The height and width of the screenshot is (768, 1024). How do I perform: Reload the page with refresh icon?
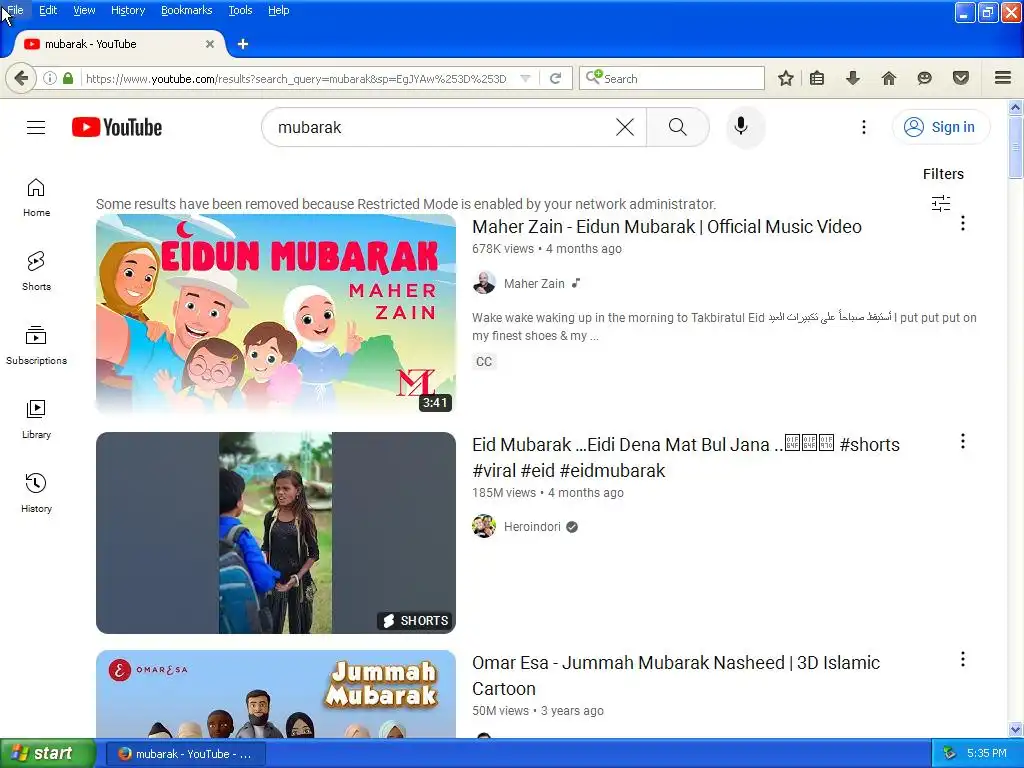pos(555,78)
